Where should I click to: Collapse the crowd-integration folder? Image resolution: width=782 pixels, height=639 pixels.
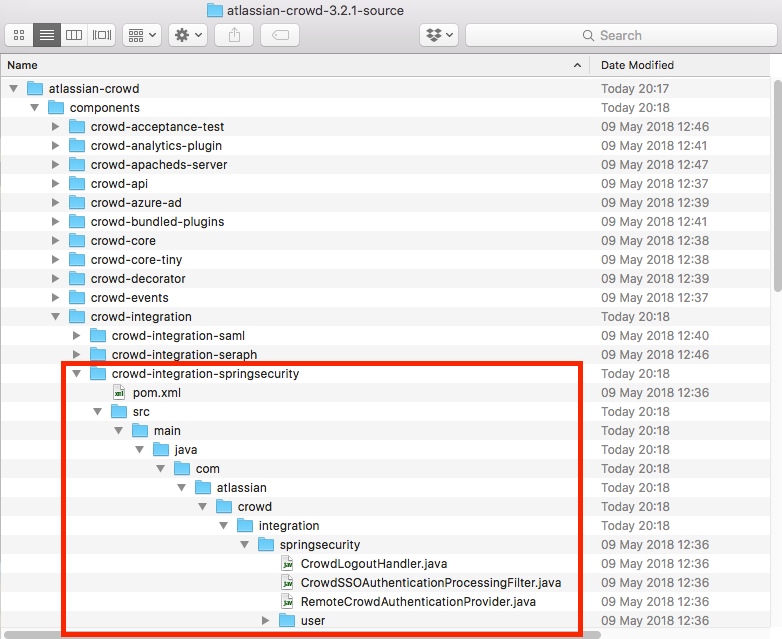coord(55,317)
